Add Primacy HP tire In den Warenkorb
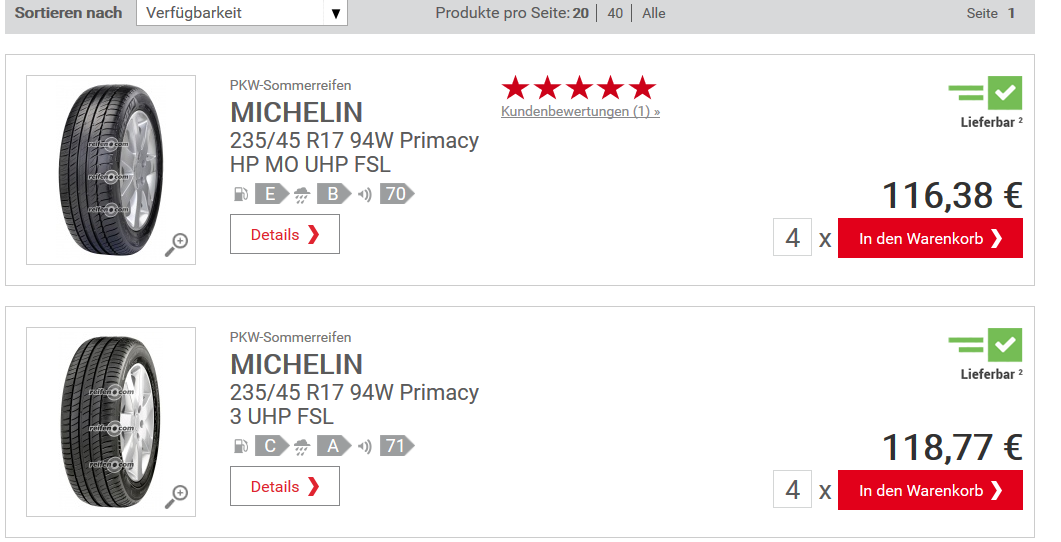Image resolution: width=1061 pixels, height=542 pixels. [930, 238]
